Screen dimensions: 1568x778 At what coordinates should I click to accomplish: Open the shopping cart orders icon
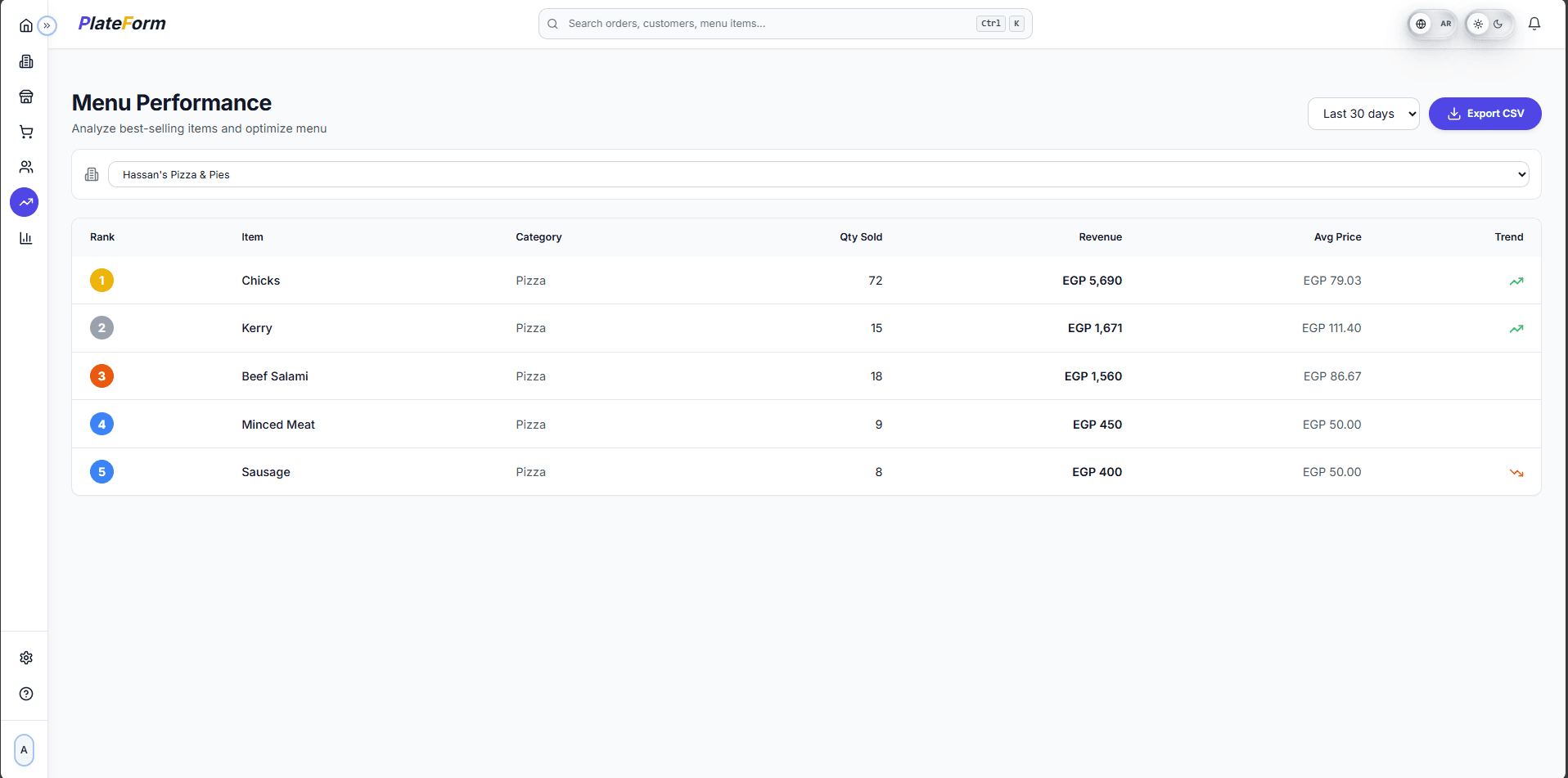tap(26, 132)
